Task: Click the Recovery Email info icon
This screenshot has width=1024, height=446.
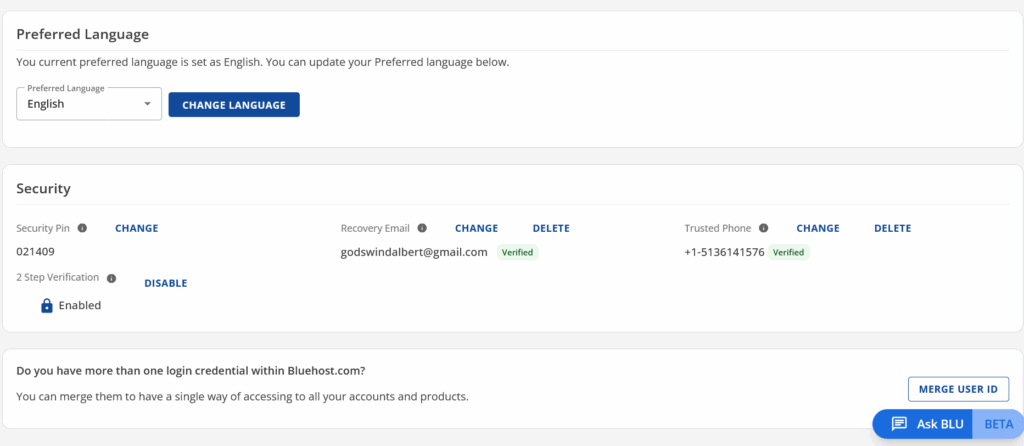Action: 422,228
